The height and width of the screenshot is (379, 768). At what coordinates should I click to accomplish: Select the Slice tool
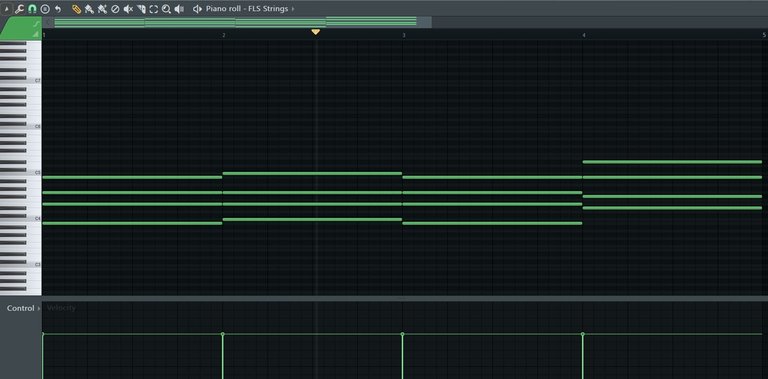(141, 9)
